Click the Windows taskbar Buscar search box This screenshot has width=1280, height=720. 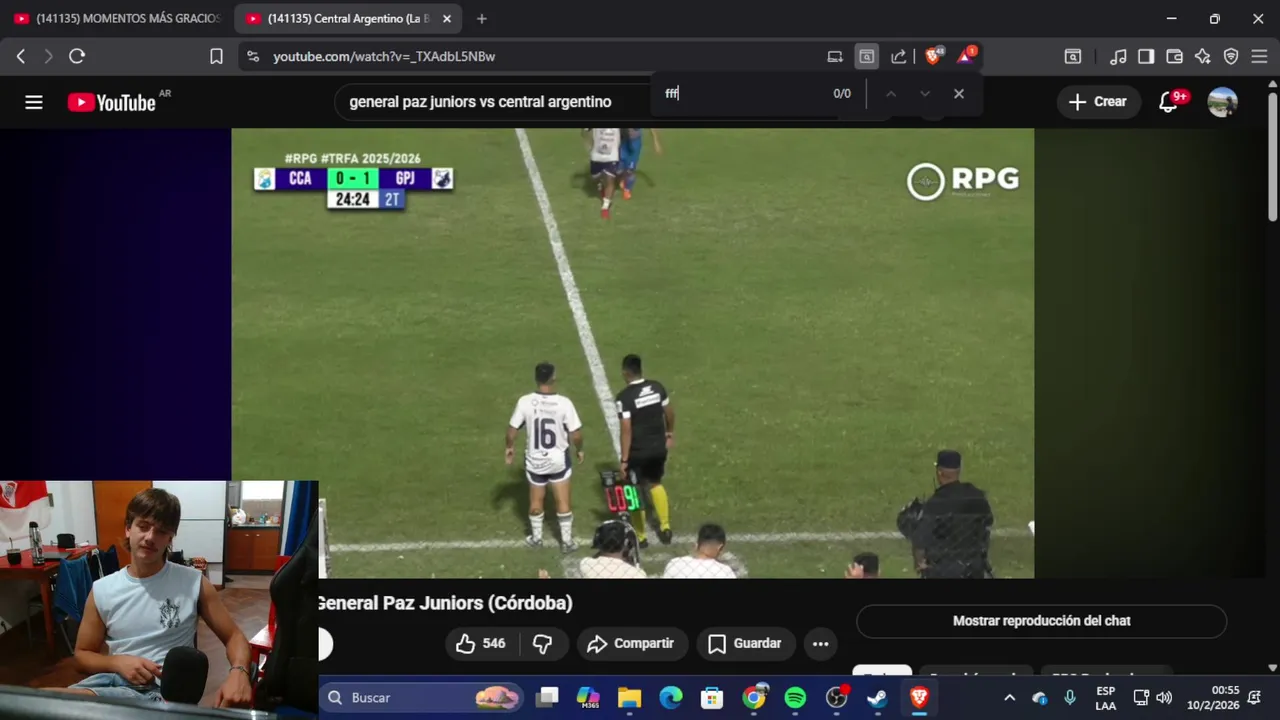point(423,698)
